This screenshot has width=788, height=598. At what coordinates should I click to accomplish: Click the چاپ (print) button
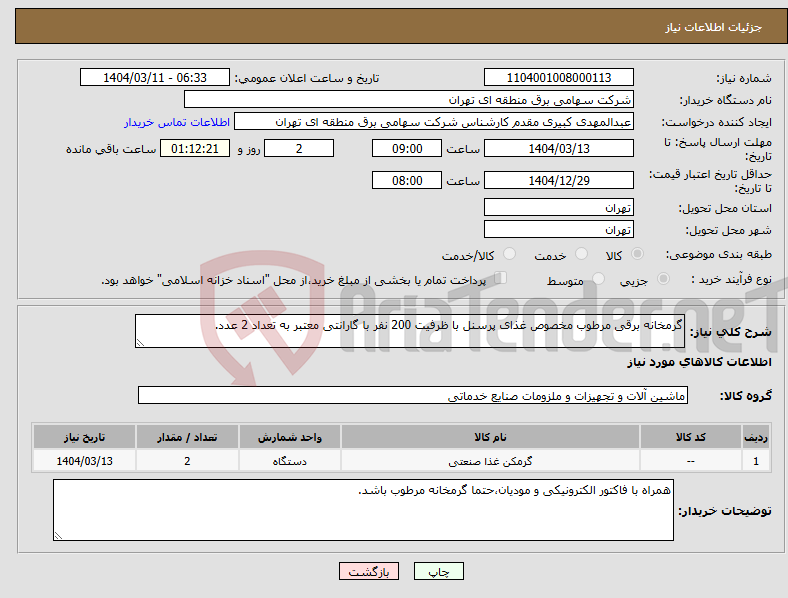pos(438,572)
